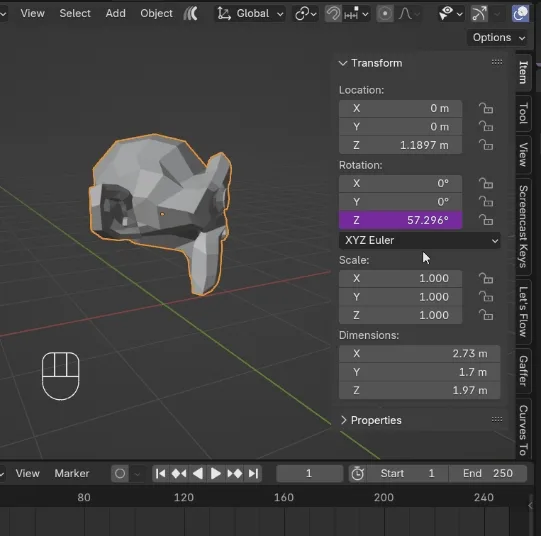Click Location Y field

click(x=400, y=127)
